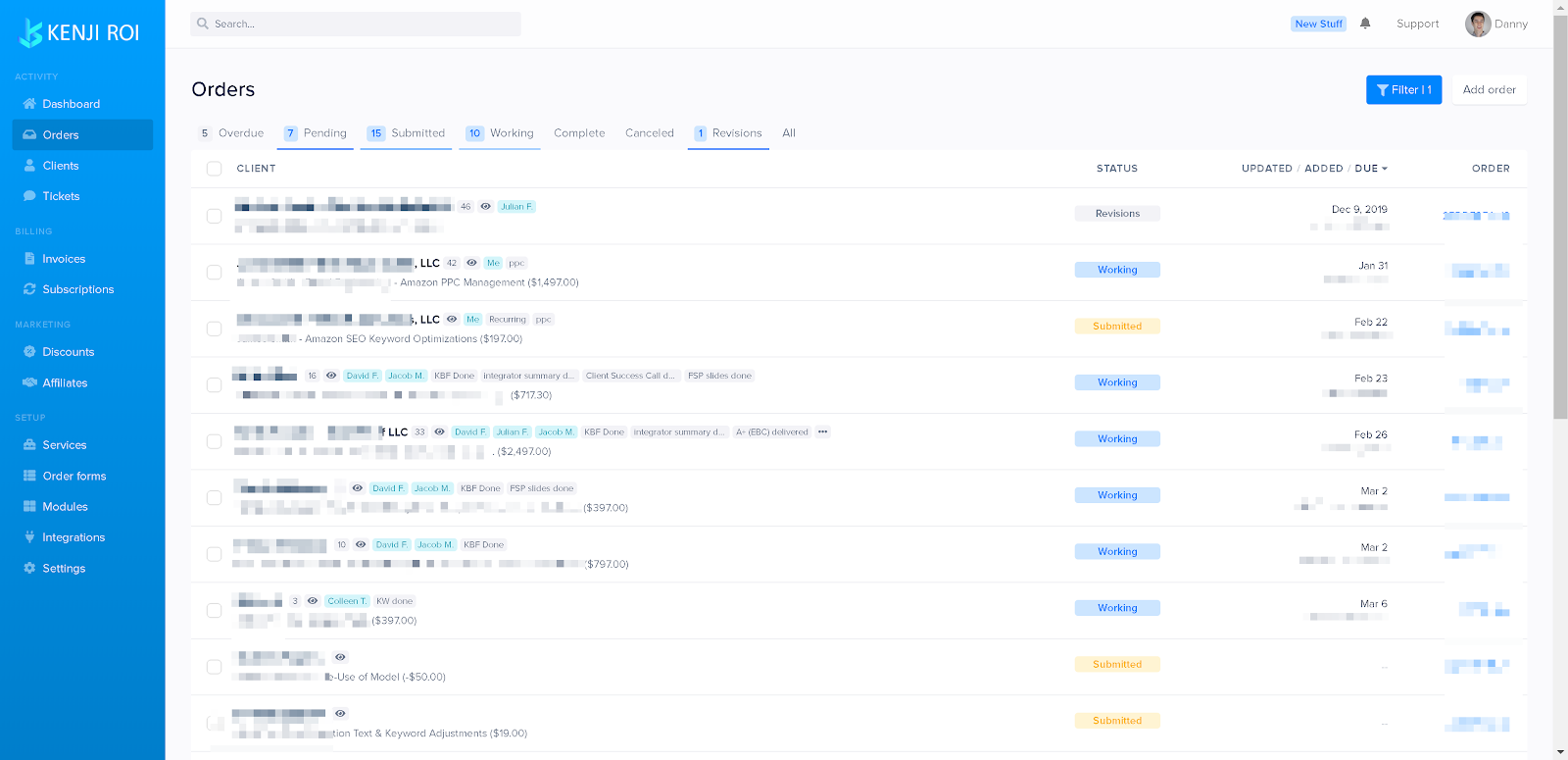Toggle eye icon in Colleen T. row
Image resolution: width=1568 pixels, height=760 pixels.
(313, 601)
